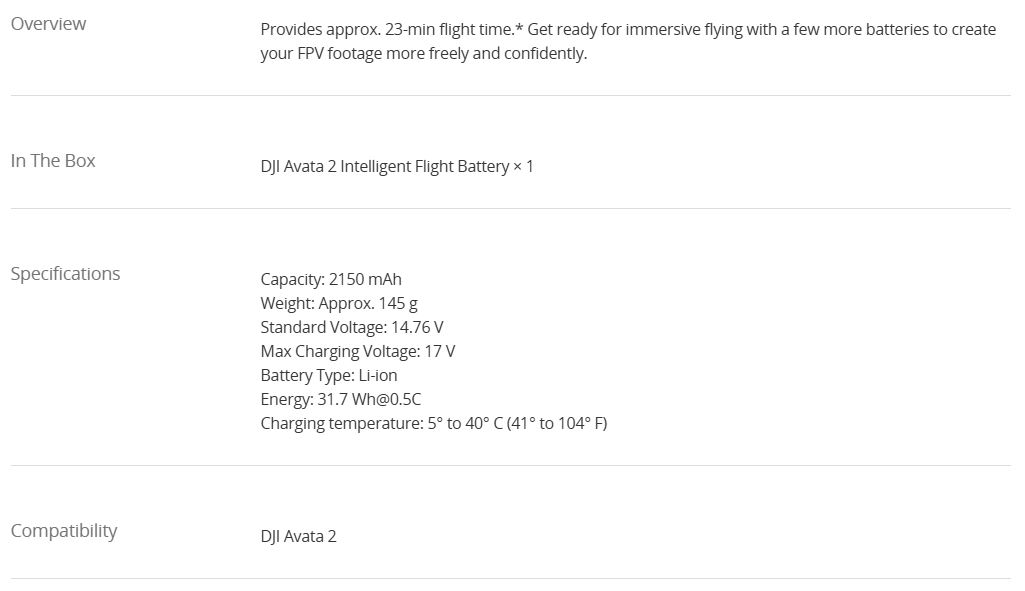Click the Weight: Approx. 145 g line
The height and width of the screenshot is (591, 1025).
coord(339,303)
